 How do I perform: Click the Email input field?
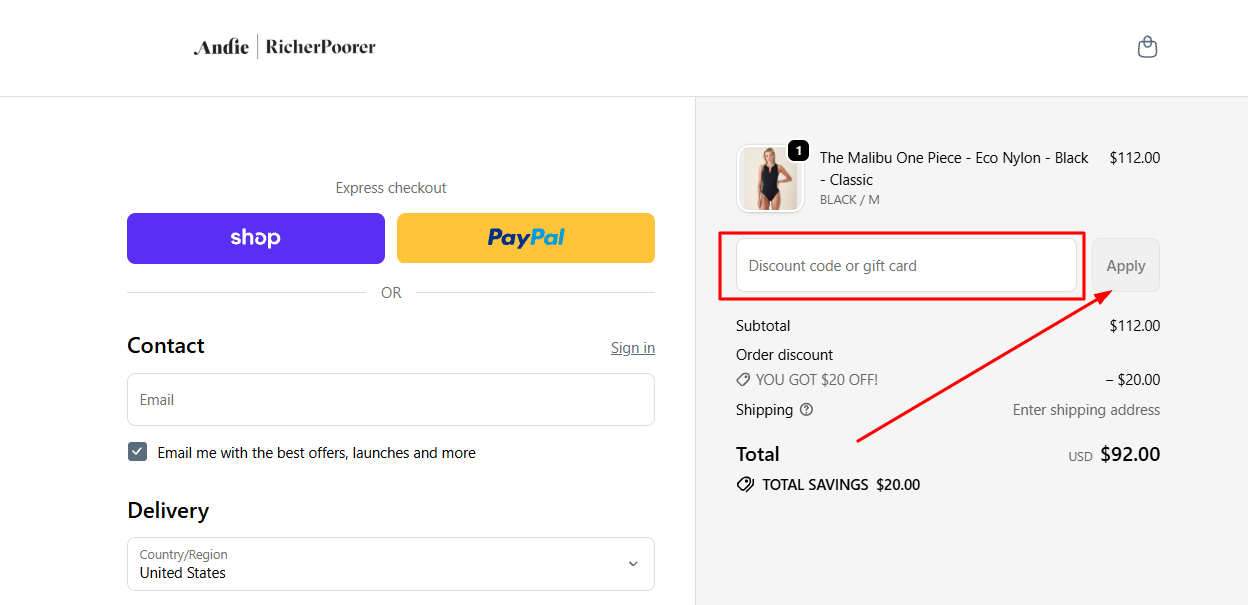pos(390,399)
